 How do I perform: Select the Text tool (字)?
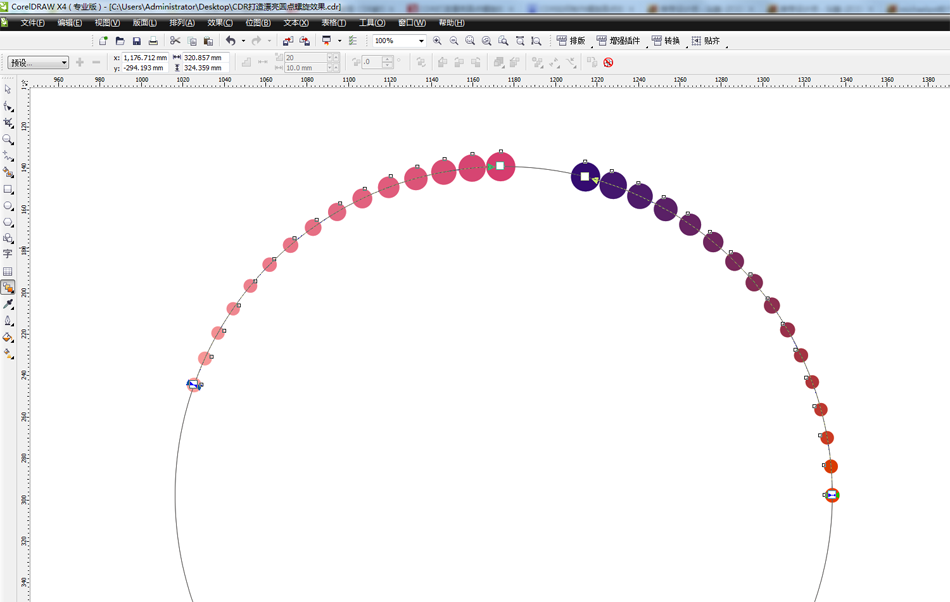[x=8, y=255]
